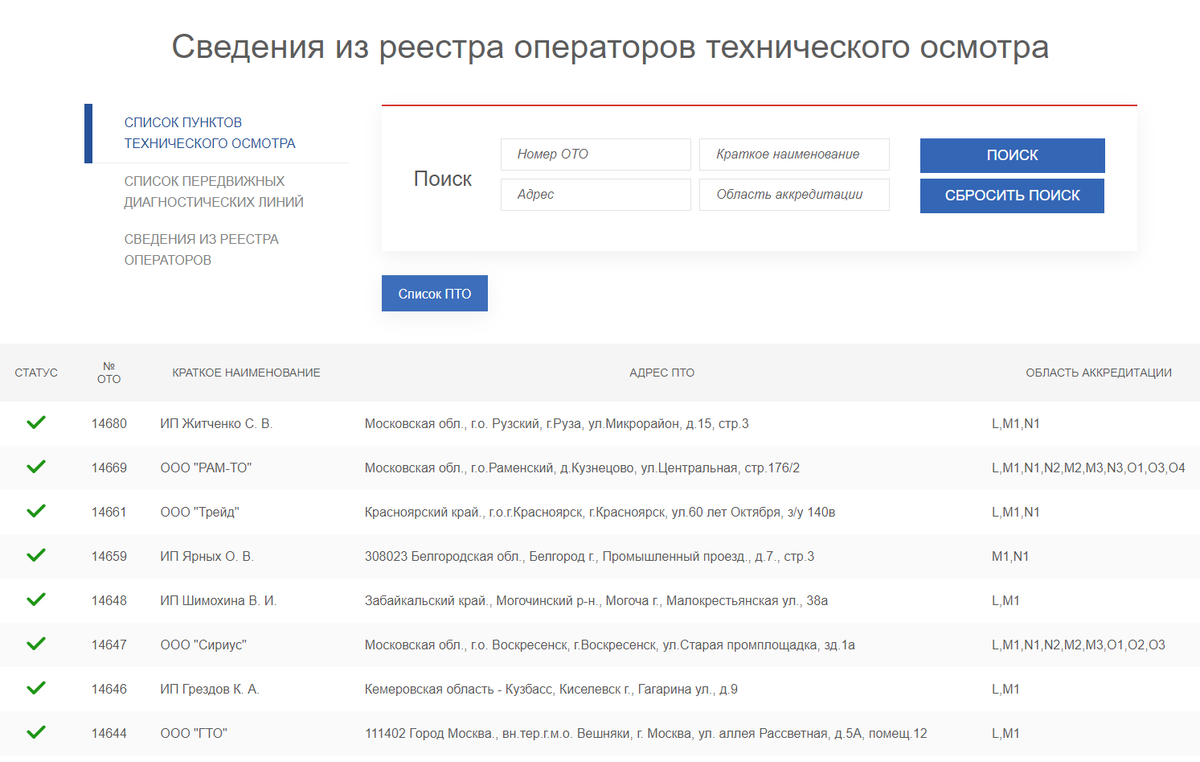Screen dimensions: 1200x762
Task: Click accreditation M1,N1 for ИП Ярных
Action: click(1010, 556)
